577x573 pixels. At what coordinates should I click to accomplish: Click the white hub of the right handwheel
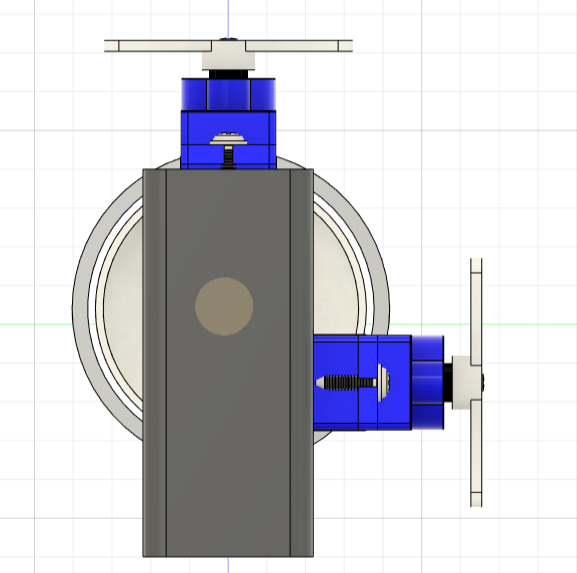coord(461,382)
